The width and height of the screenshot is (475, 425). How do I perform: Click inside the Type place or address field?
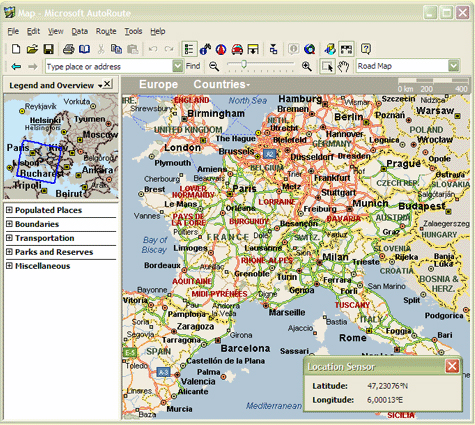click(x=109, y=66)
